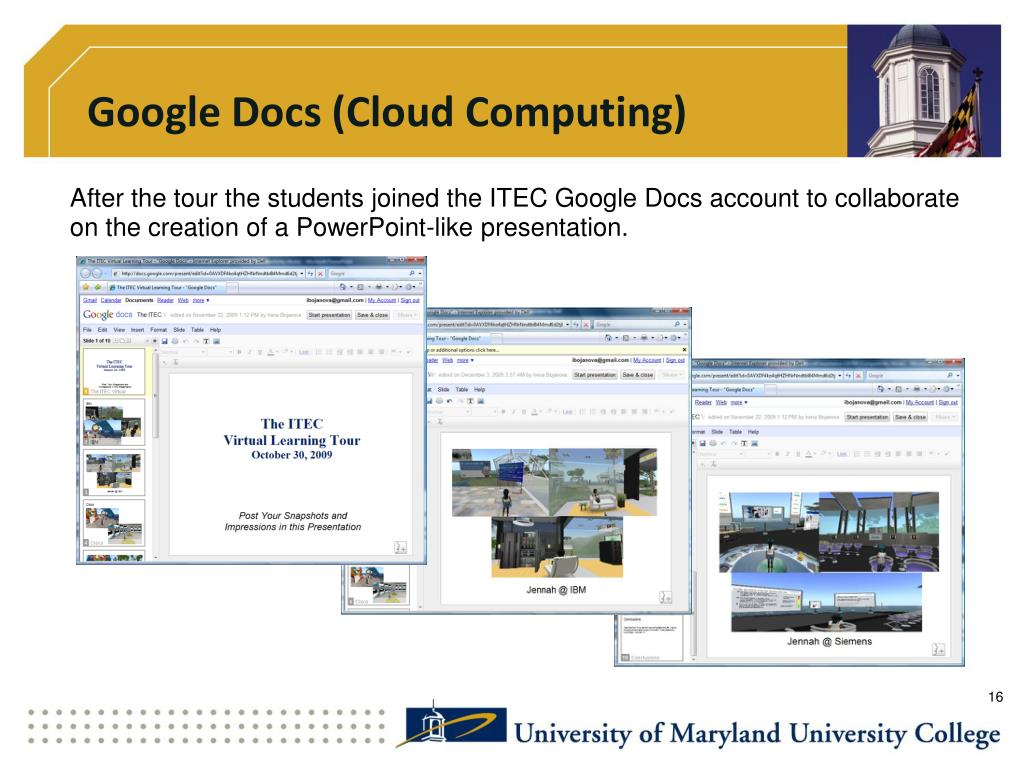1024x768 pixels.
Task: Open 'more' dropdown in Jennah @ Siemens window
Action: point(739,402)
